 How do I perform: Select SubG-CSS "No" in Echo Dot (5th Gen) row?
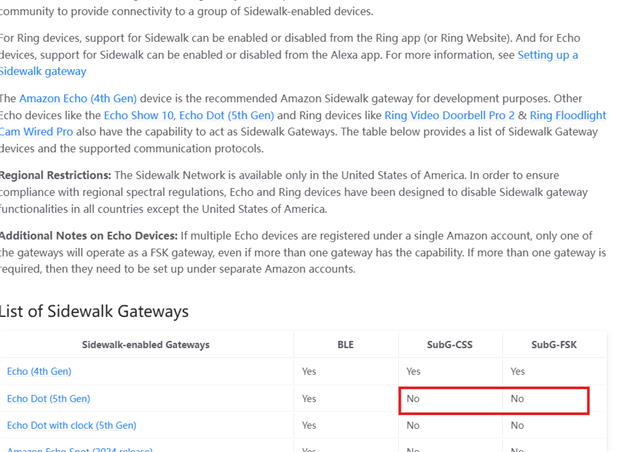413,399
